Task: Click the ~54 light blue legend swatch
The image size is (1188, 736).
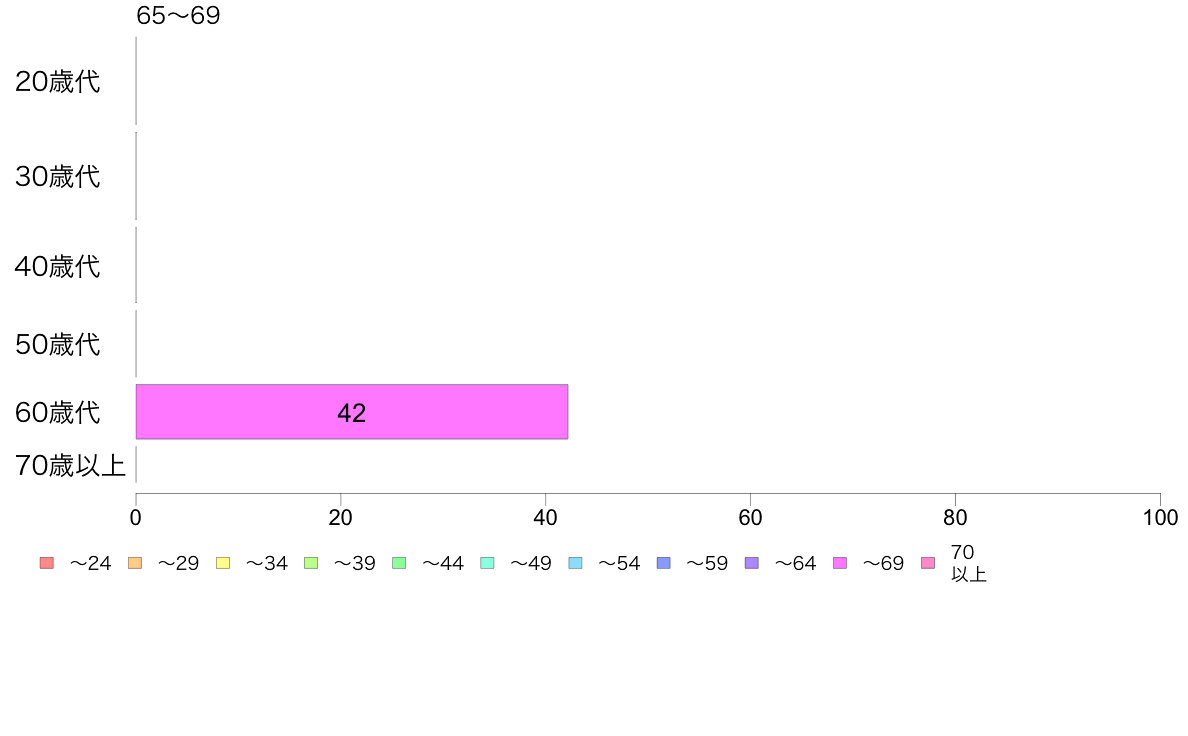Action: coord(575,563)
